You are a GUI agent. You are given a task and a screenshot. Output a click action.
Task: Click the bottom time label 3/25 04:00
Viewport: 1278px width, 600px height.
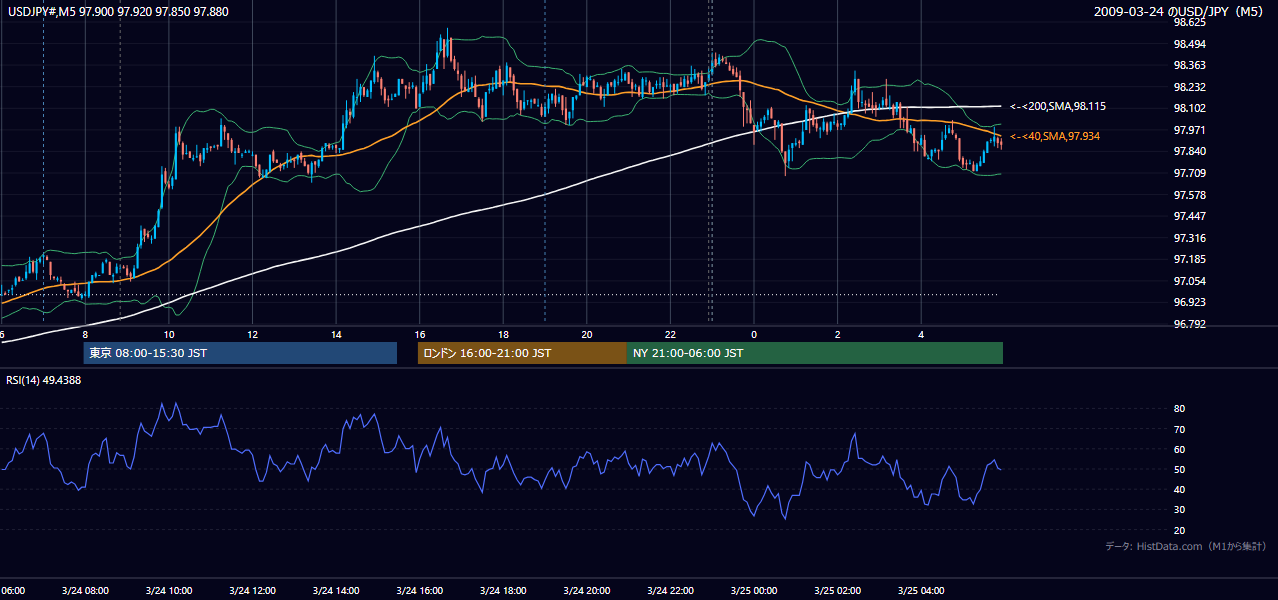[921, 591]
